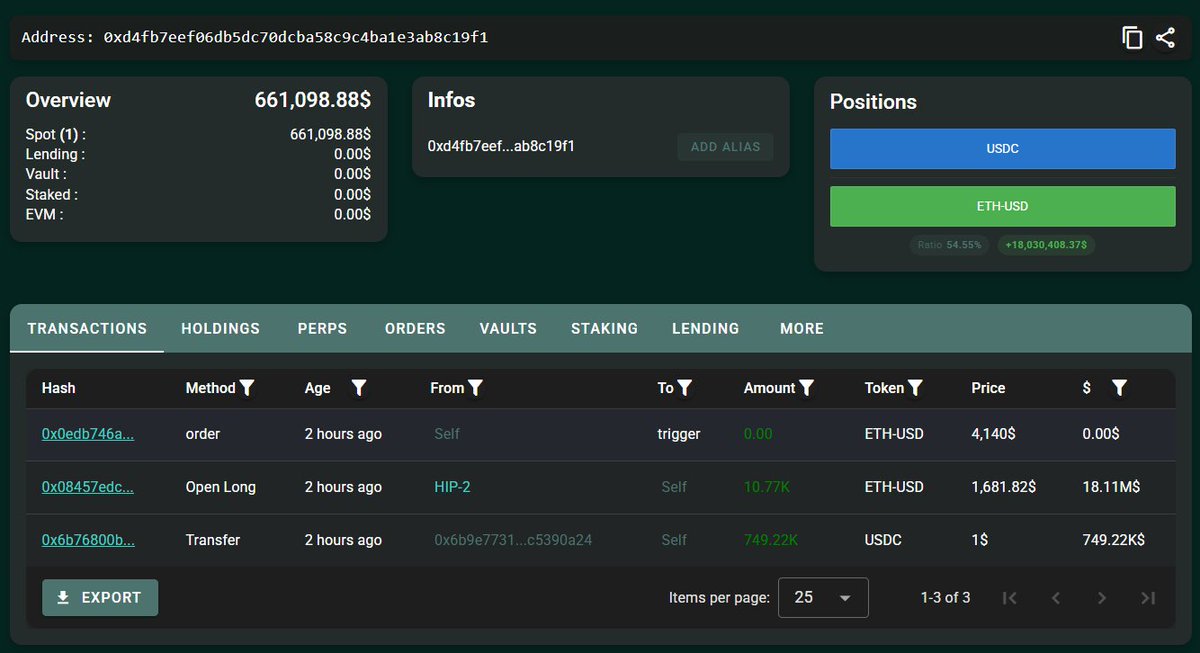1200x653 pixels.
Task: Click the Ratio 54.55% chip
Action: click(950, 245)
